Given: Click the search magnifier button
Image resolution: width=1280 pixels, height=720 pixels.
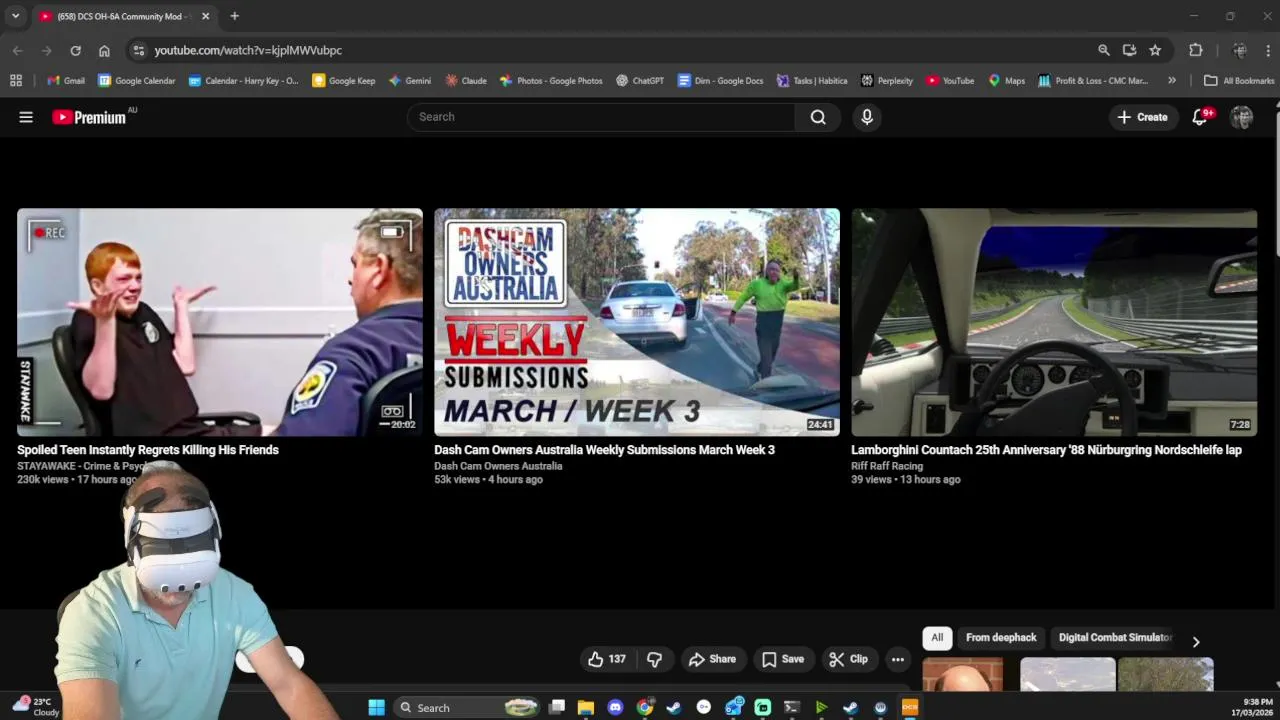Looking at the screenshot, I should tap(818, 117).
